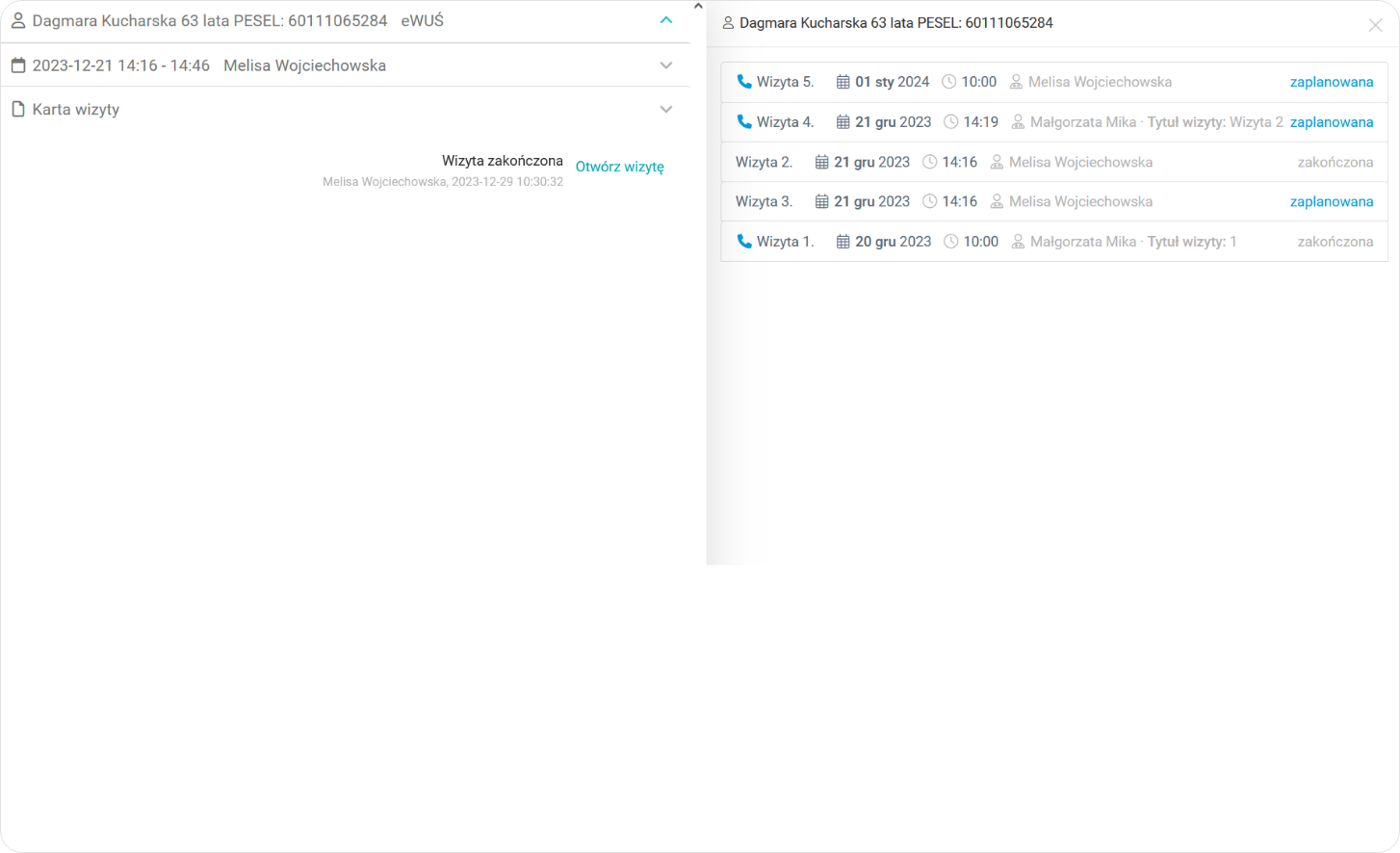The image size is (1400, 853).
Task: Click zaplanowana status of Wizyta 5
Action: (1332, 82)
